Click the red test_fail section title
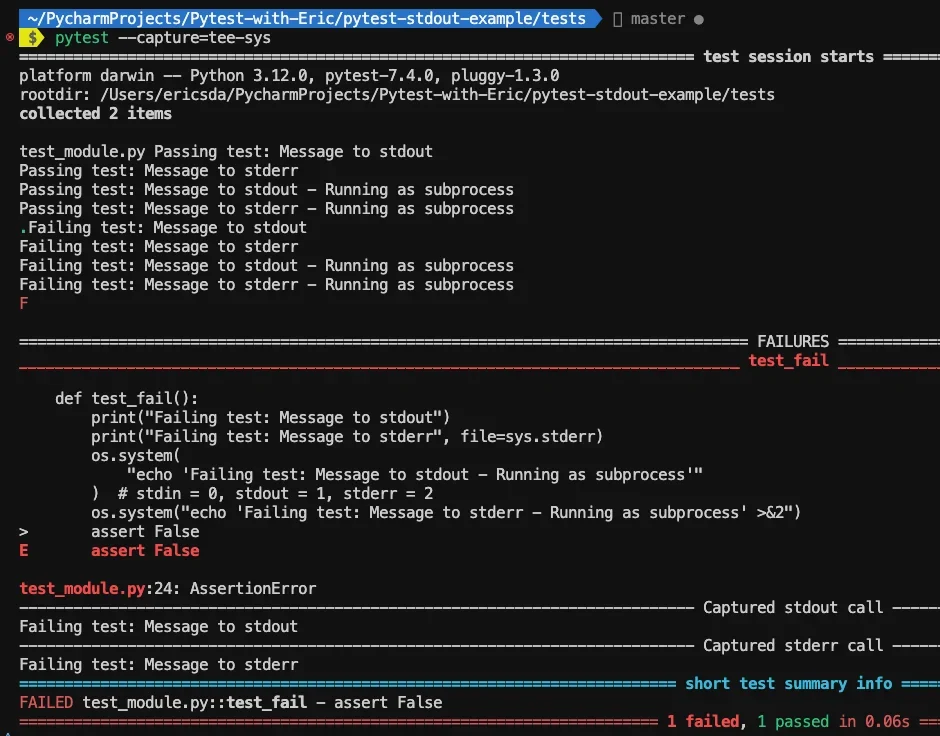Viewport: 940px width, 736px height. point(788,360)
